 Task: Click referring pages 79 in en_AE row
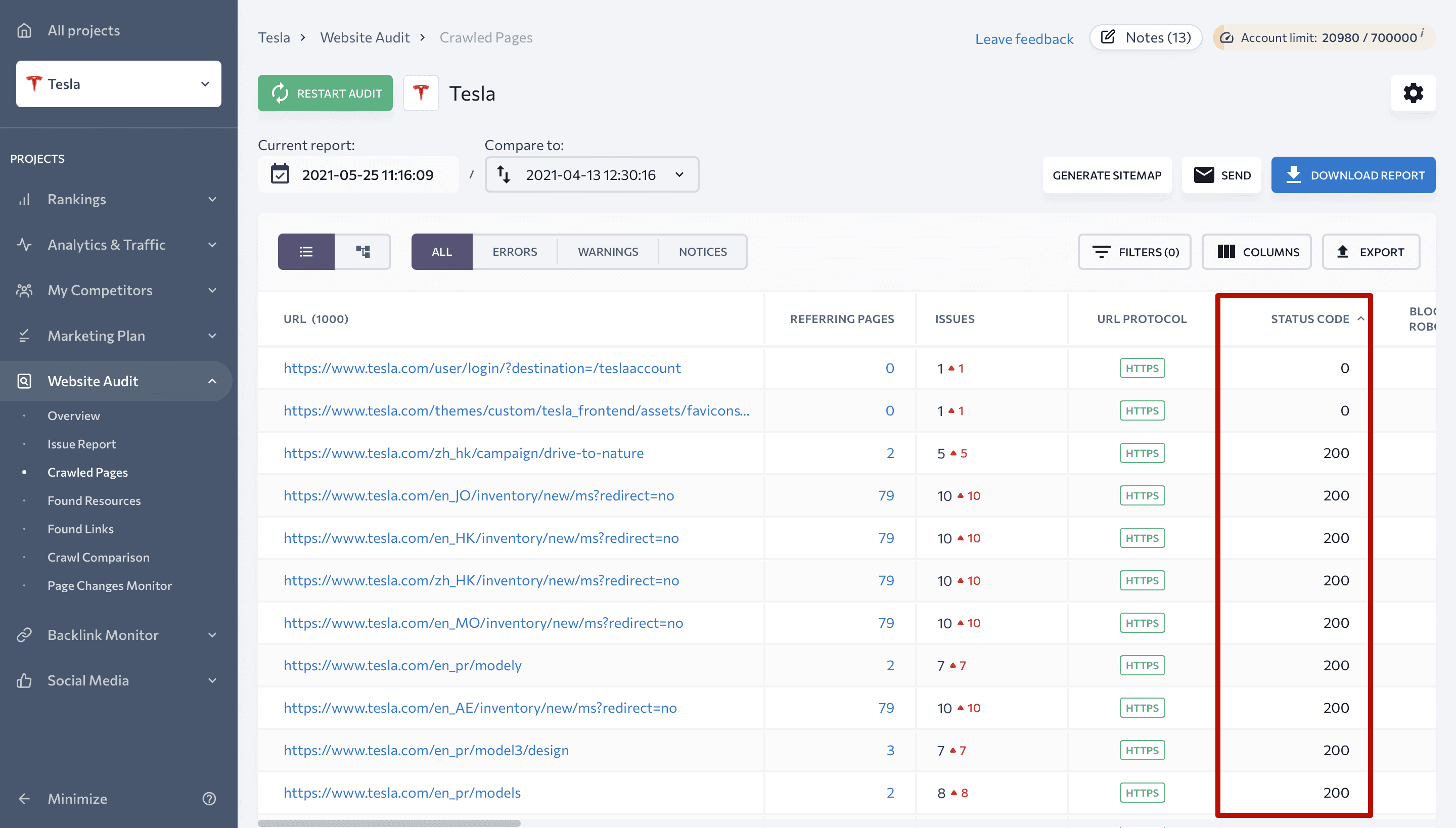click(886, 708)
